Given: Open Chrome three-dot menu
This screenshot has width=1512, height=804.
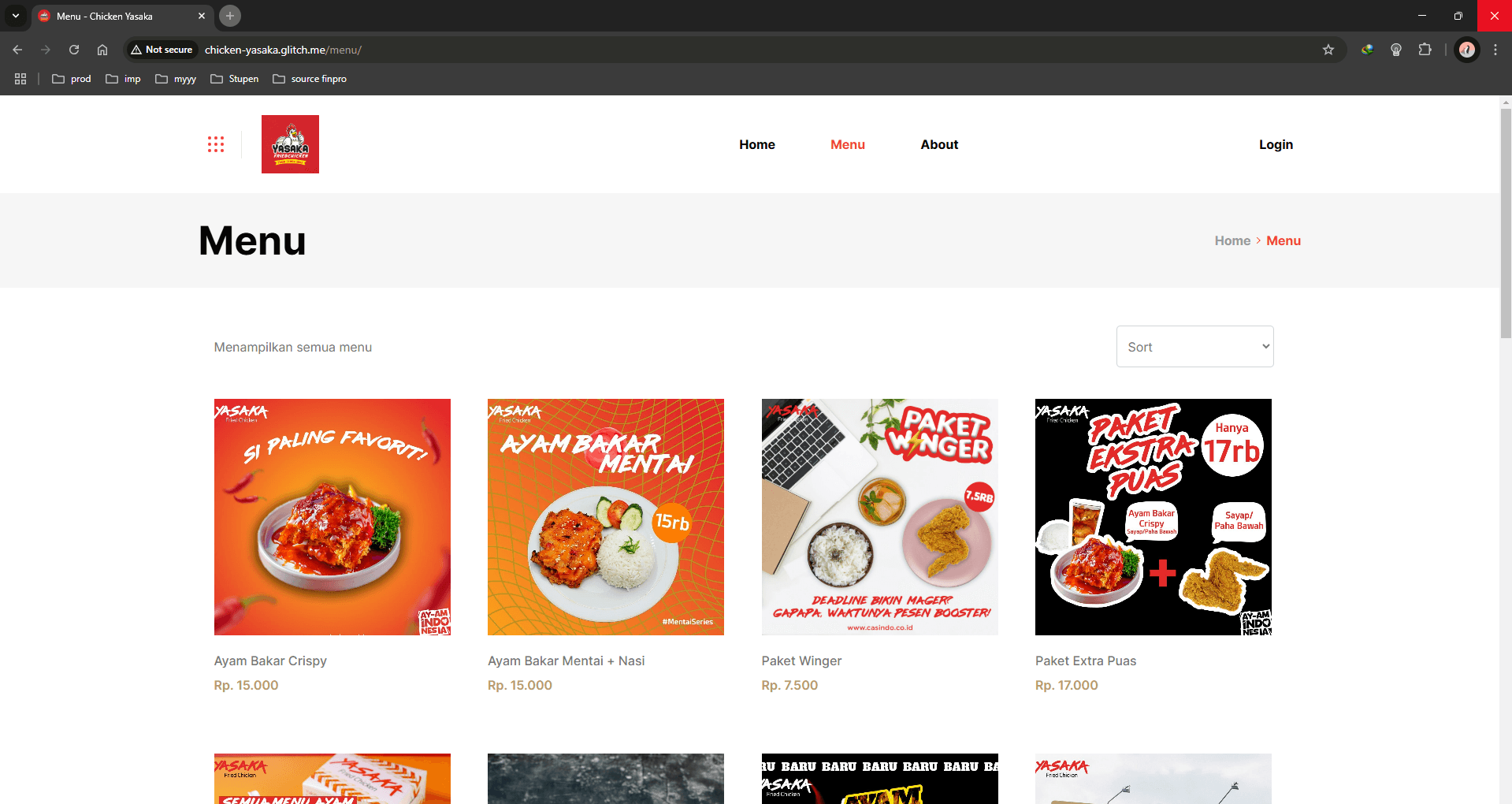Looking at the screenshot, I should pyautogui.click(x=1495, y=50).
